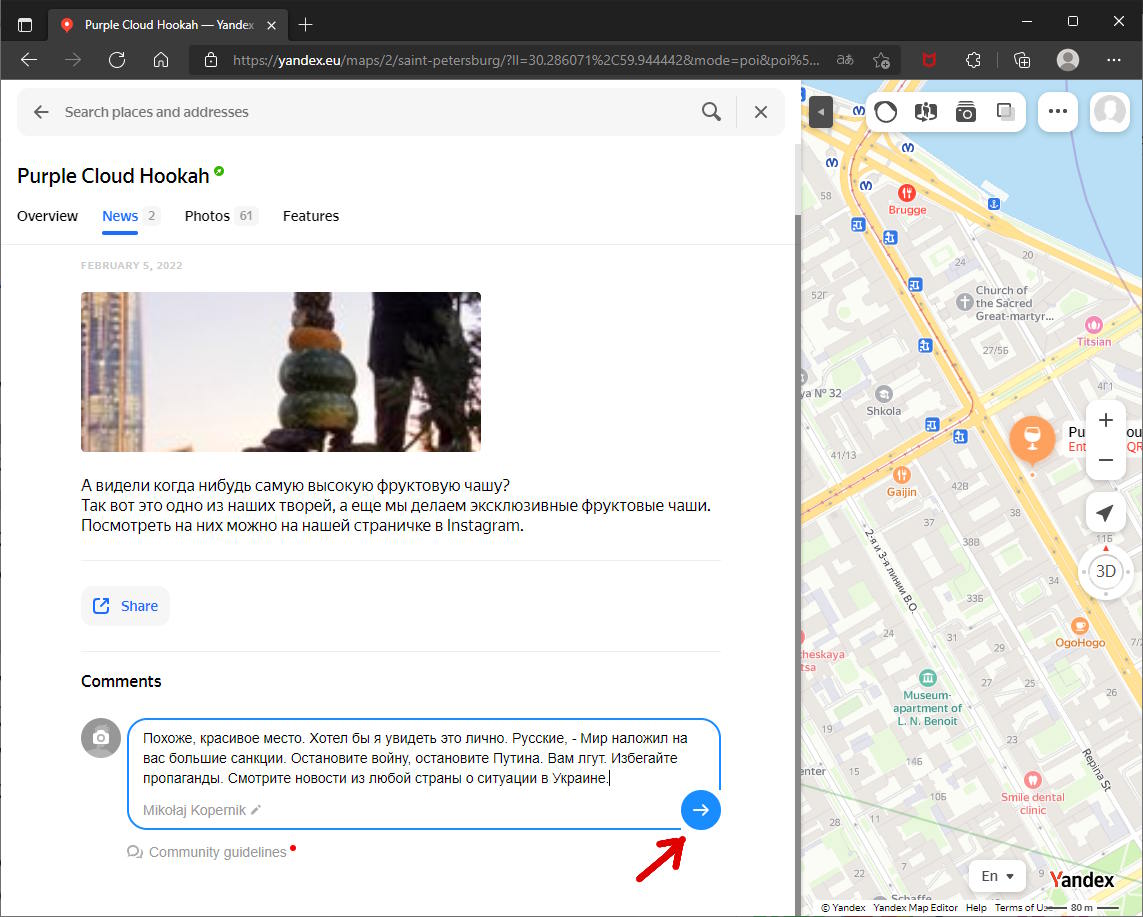
Task: Clear the search with the X icon
Action: (760, 112)
